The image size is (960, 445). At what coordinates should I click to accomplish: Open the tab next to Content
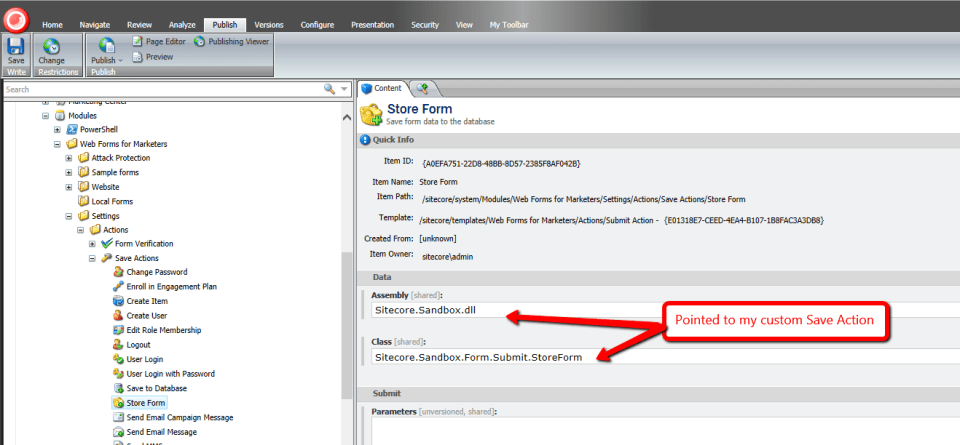coord(422,89)
